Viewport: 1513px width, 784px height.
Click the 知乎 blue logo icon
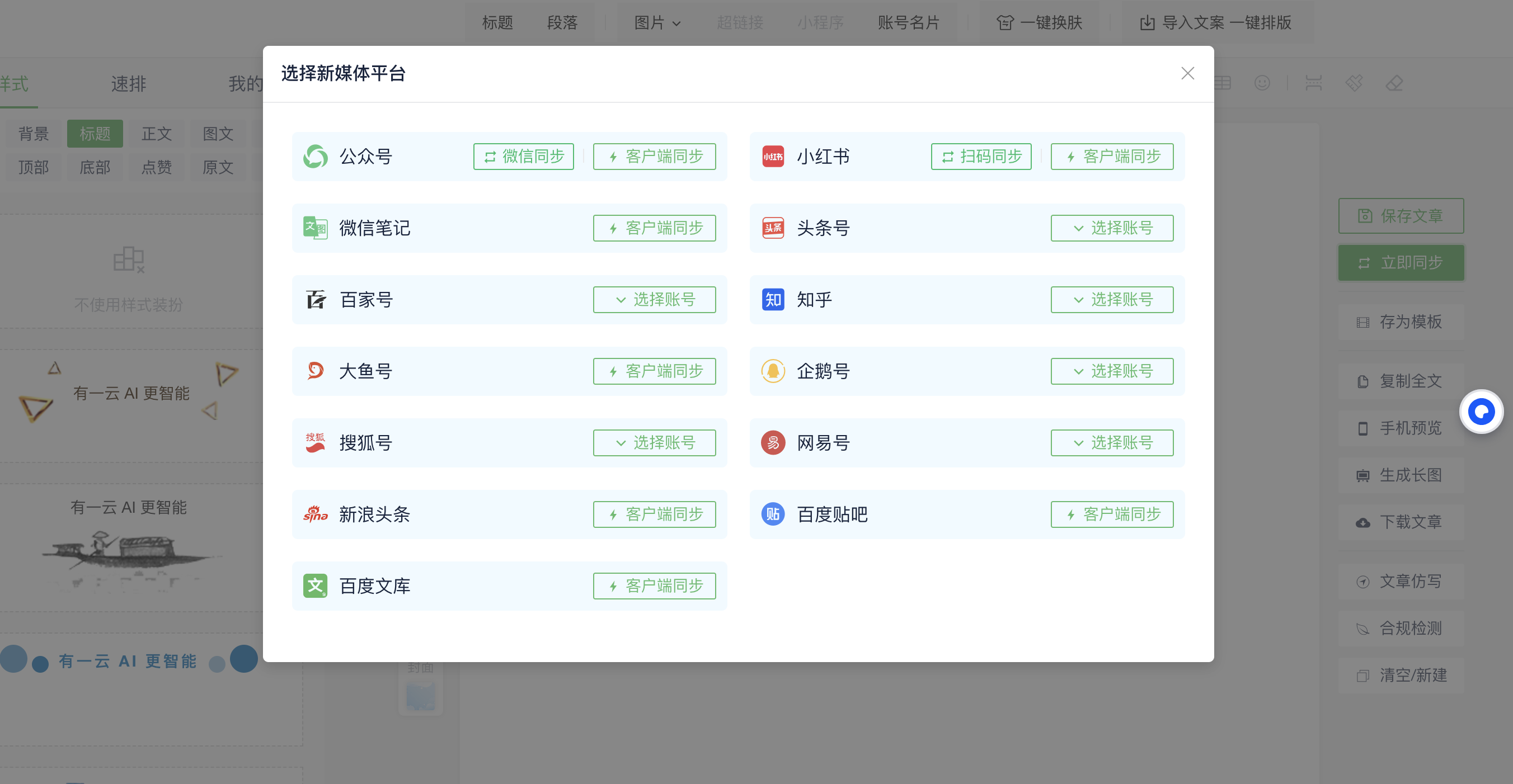pyautogui.click(x=773, y=299)
